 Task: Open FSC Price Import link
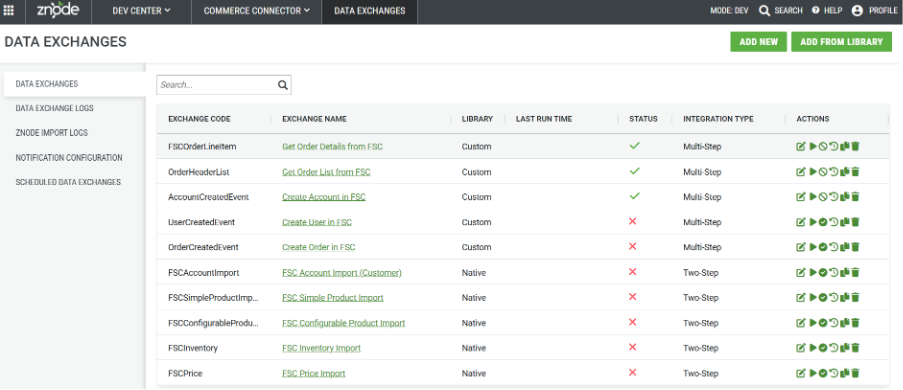click(x=313, y=373)
